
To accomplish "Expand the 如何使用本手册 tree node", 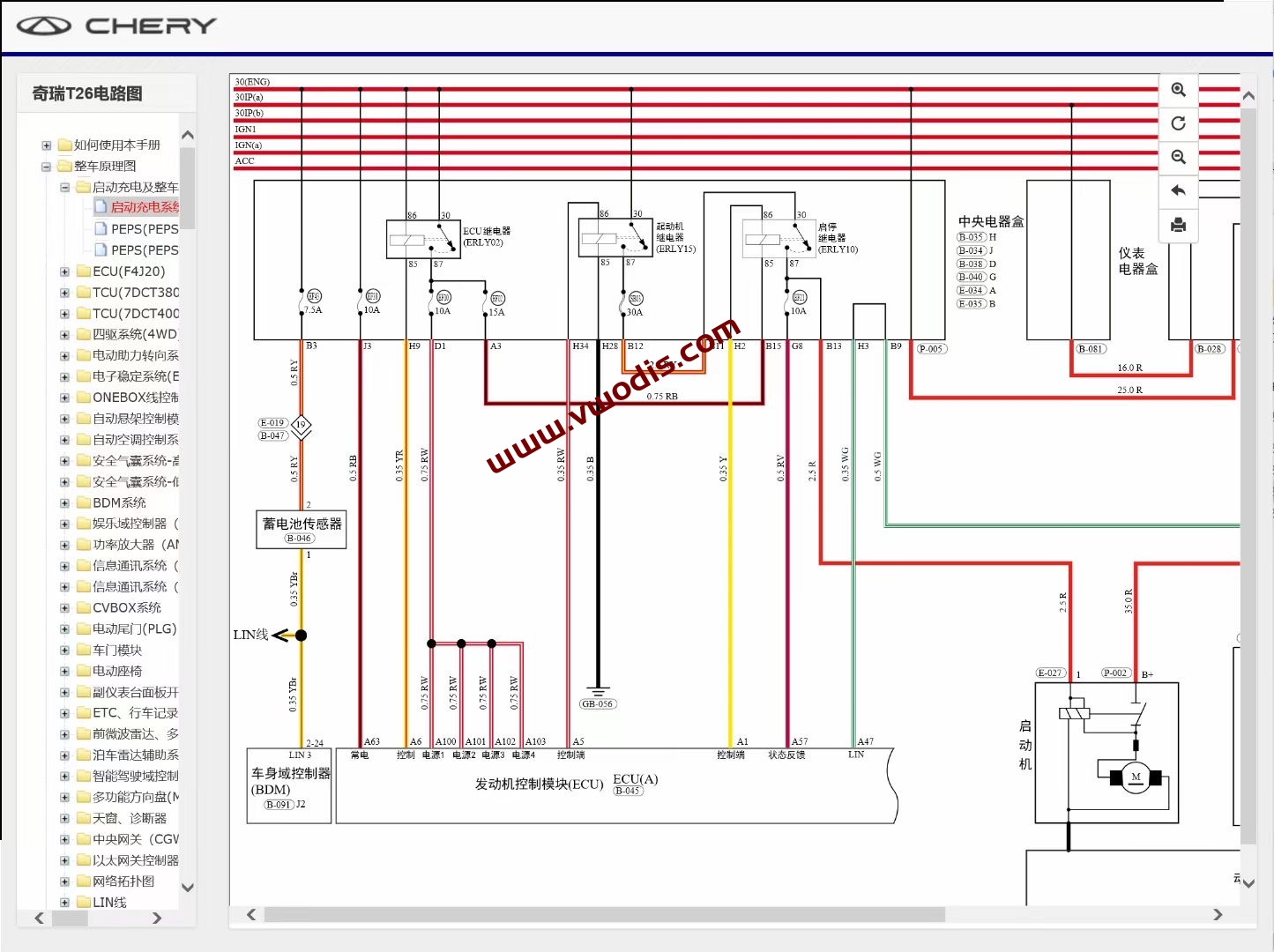I will click(x=47, y=145).
